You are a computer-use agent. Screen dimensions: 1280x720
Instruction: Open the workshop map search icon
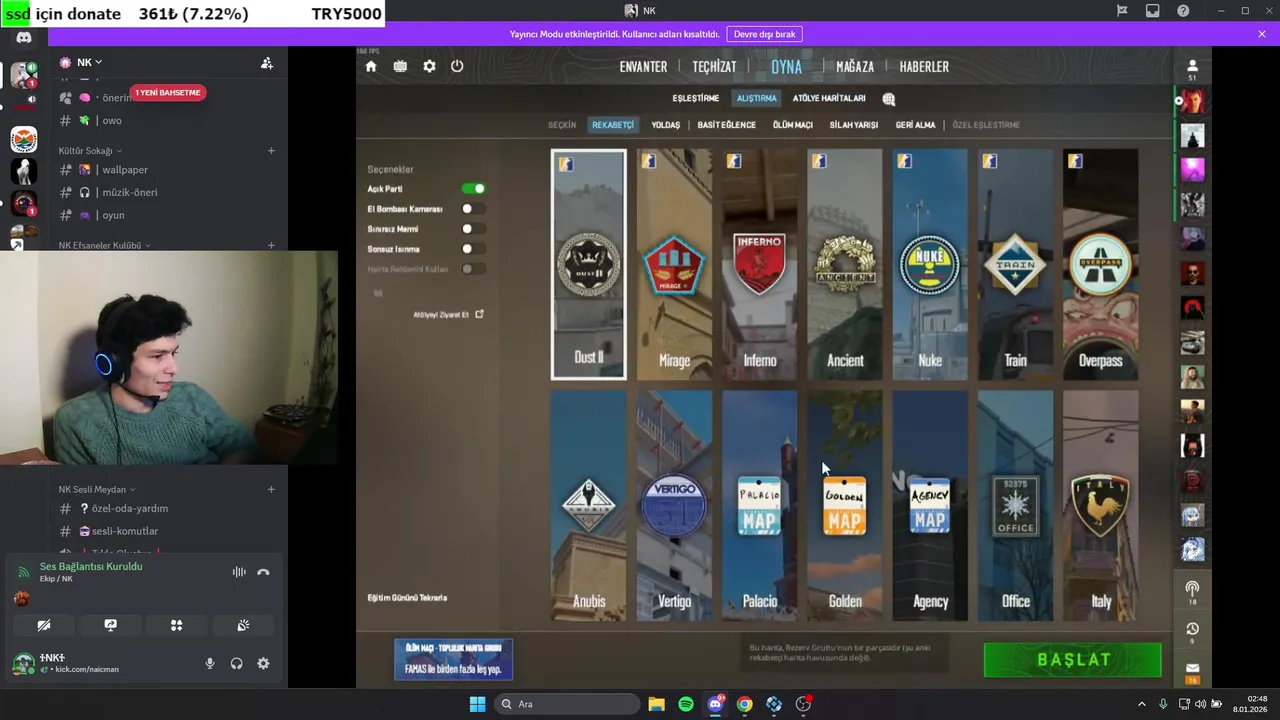(888, 99)
